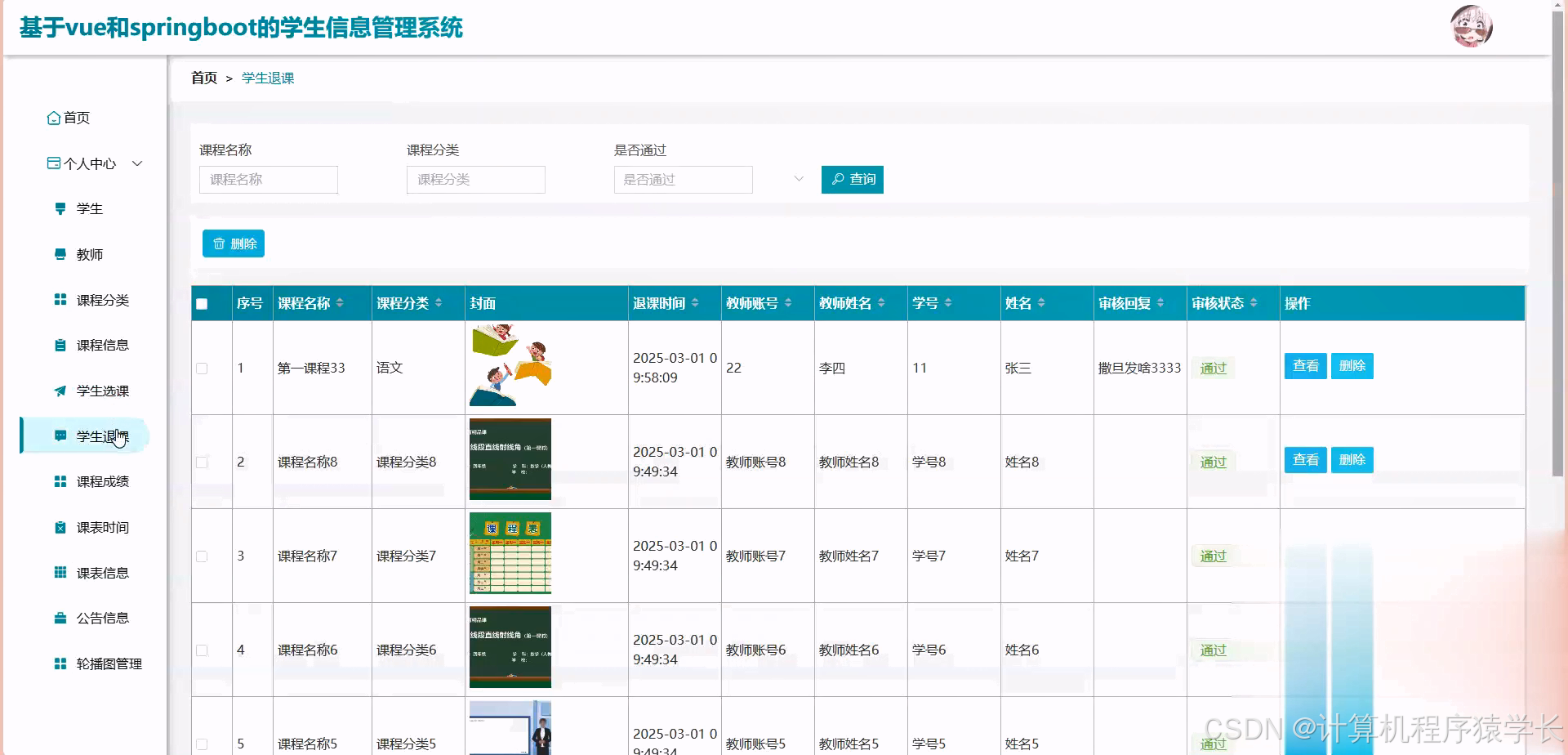Open the 教师 teacher management icon
This screenshot has width=1568, height=755.
tap(60, 254)
